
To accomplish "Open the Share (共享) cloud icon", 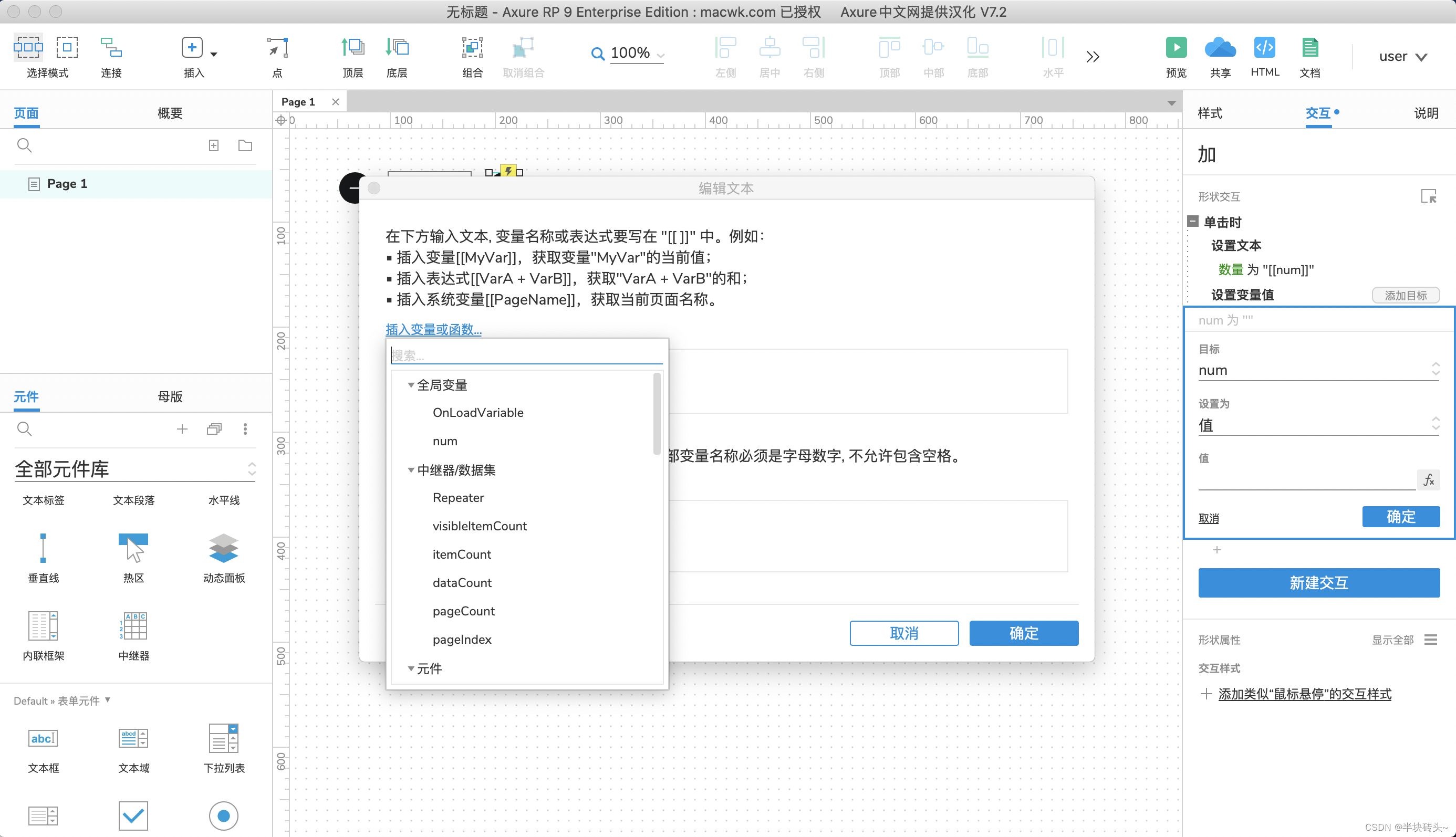I will (1220, 47).
